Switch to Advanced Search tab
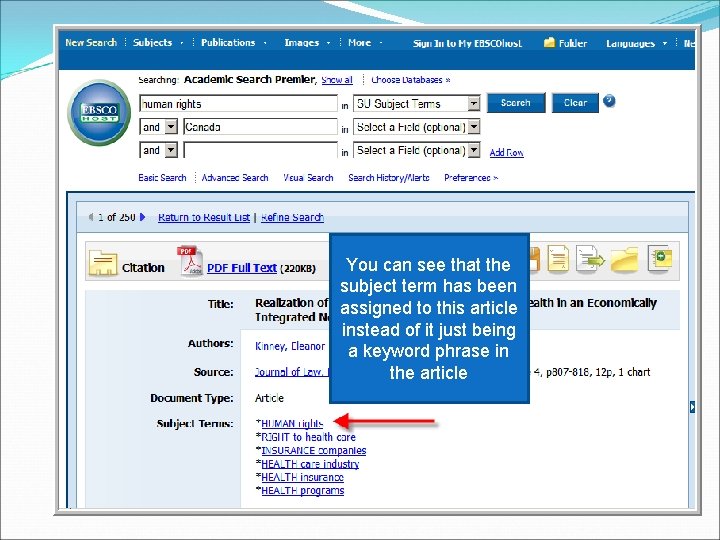The height and width of the screenshot is (540, 720). click(235, 178)
